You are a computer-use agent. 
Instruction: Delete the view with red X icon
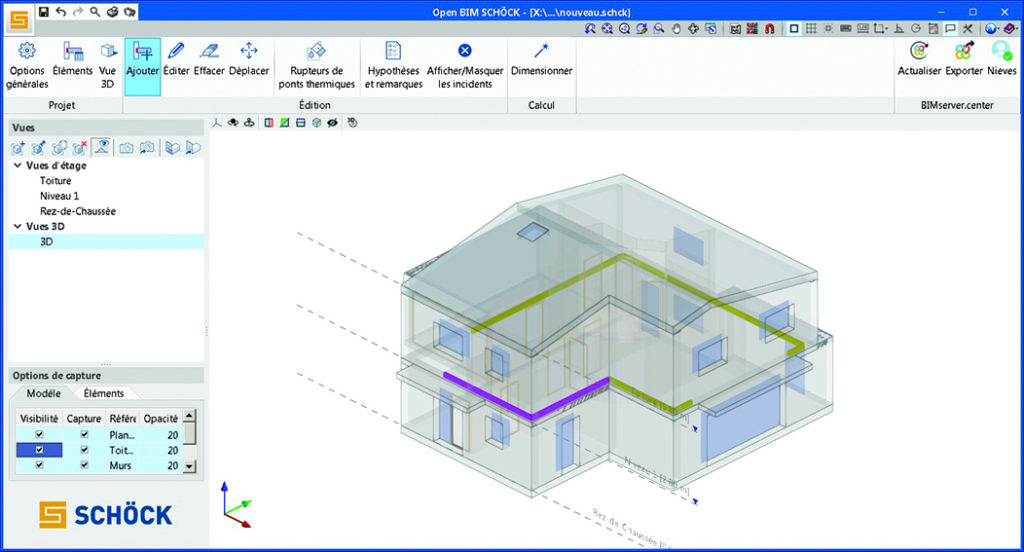point(80,148)
